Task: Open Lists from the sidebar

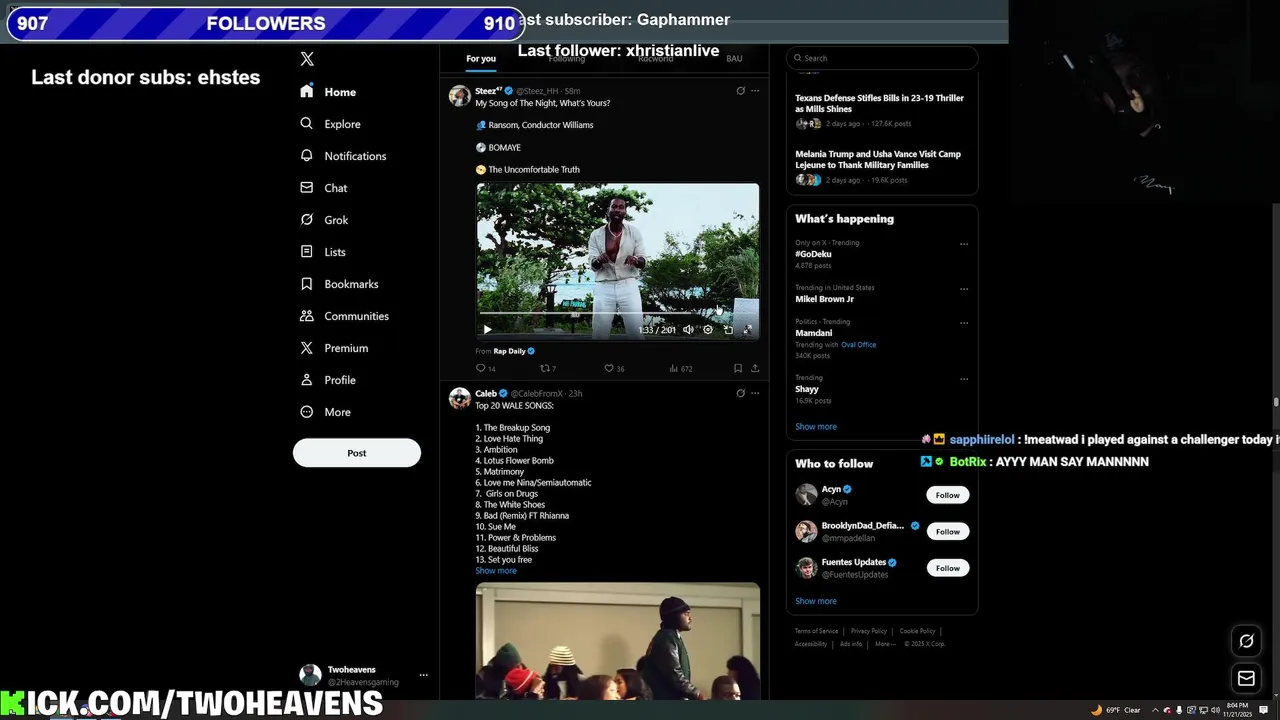Action: (322, 252)
